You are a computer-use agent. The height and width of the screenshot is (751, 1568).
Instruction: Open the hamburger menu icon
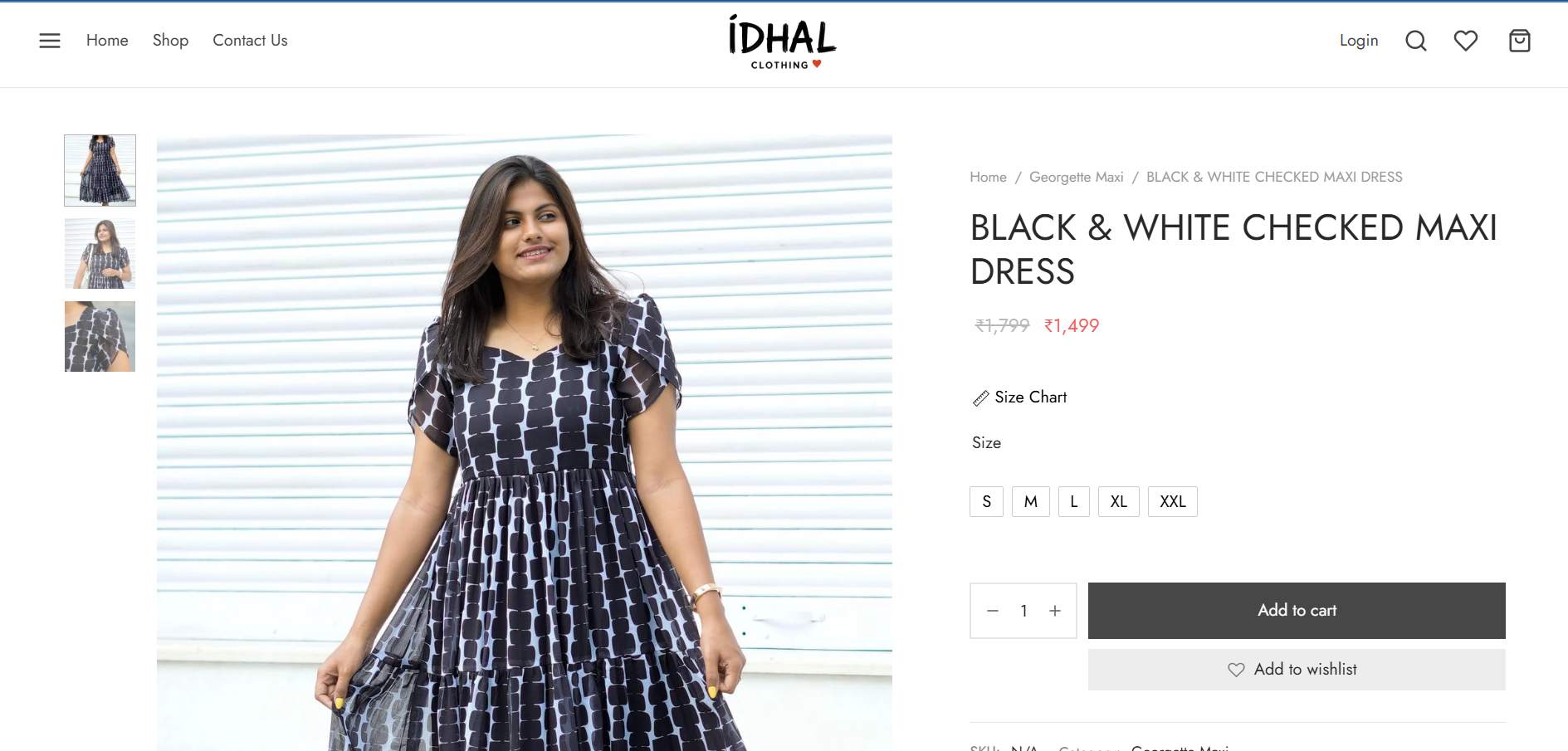click(x=50, y=41)
